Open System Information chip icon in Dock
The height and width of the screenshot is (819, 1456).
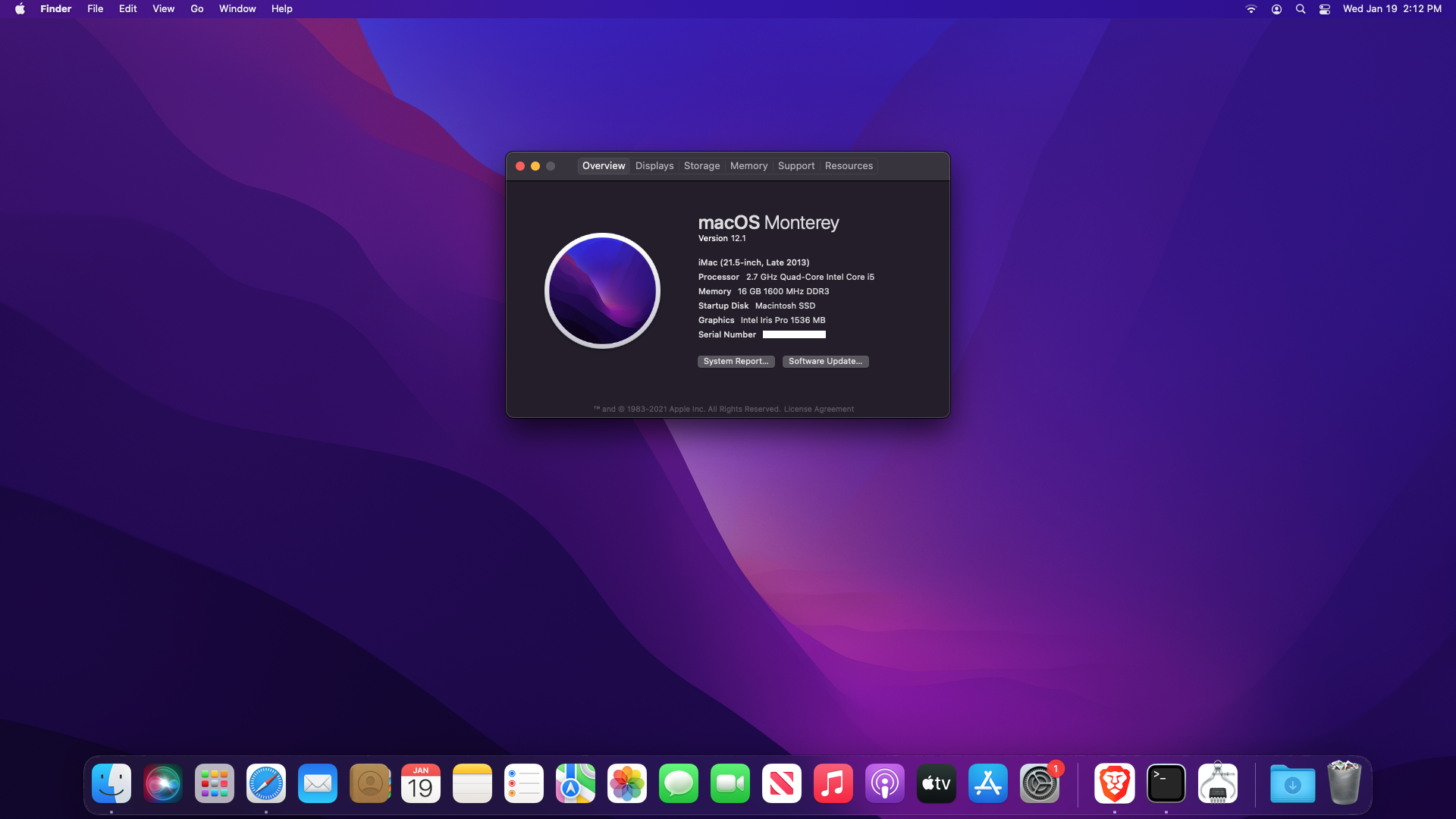(1218, 783)
